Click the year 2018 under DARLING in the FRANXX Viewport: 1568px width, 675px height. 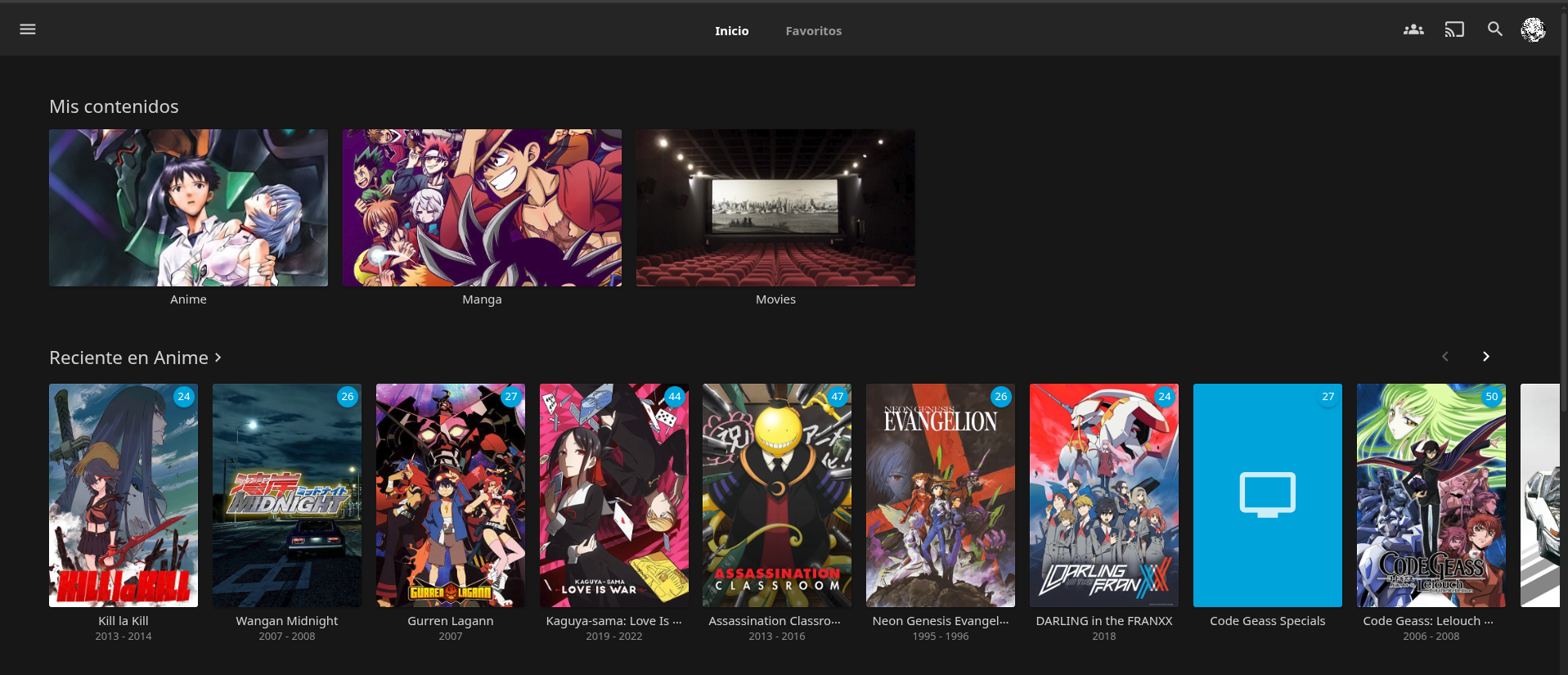tap(1104, 637)
